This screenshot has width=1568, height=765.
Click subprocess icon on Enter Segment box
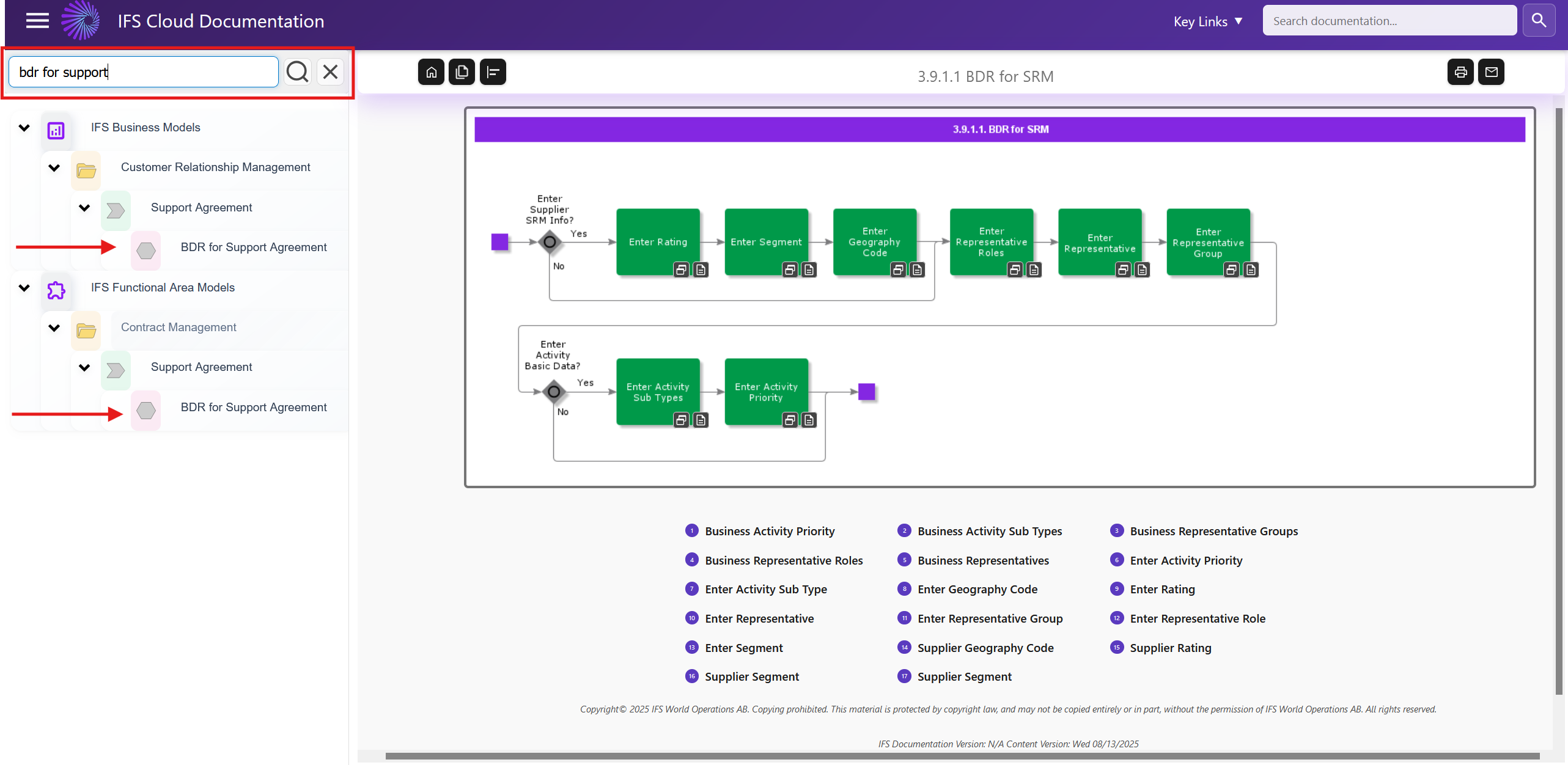point(790,269)
